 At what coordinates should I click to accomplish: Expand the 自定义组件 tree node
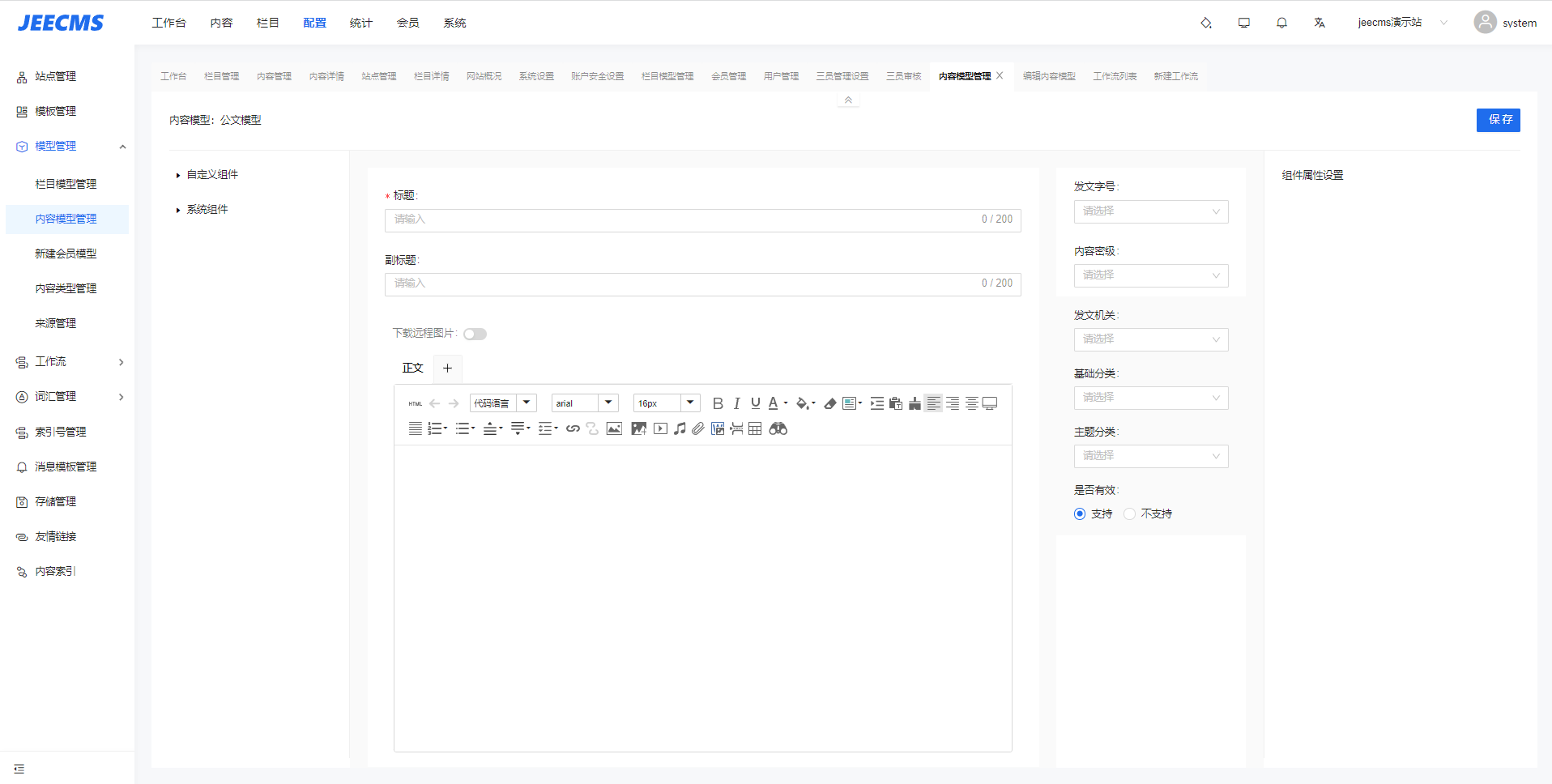point(178,175)
